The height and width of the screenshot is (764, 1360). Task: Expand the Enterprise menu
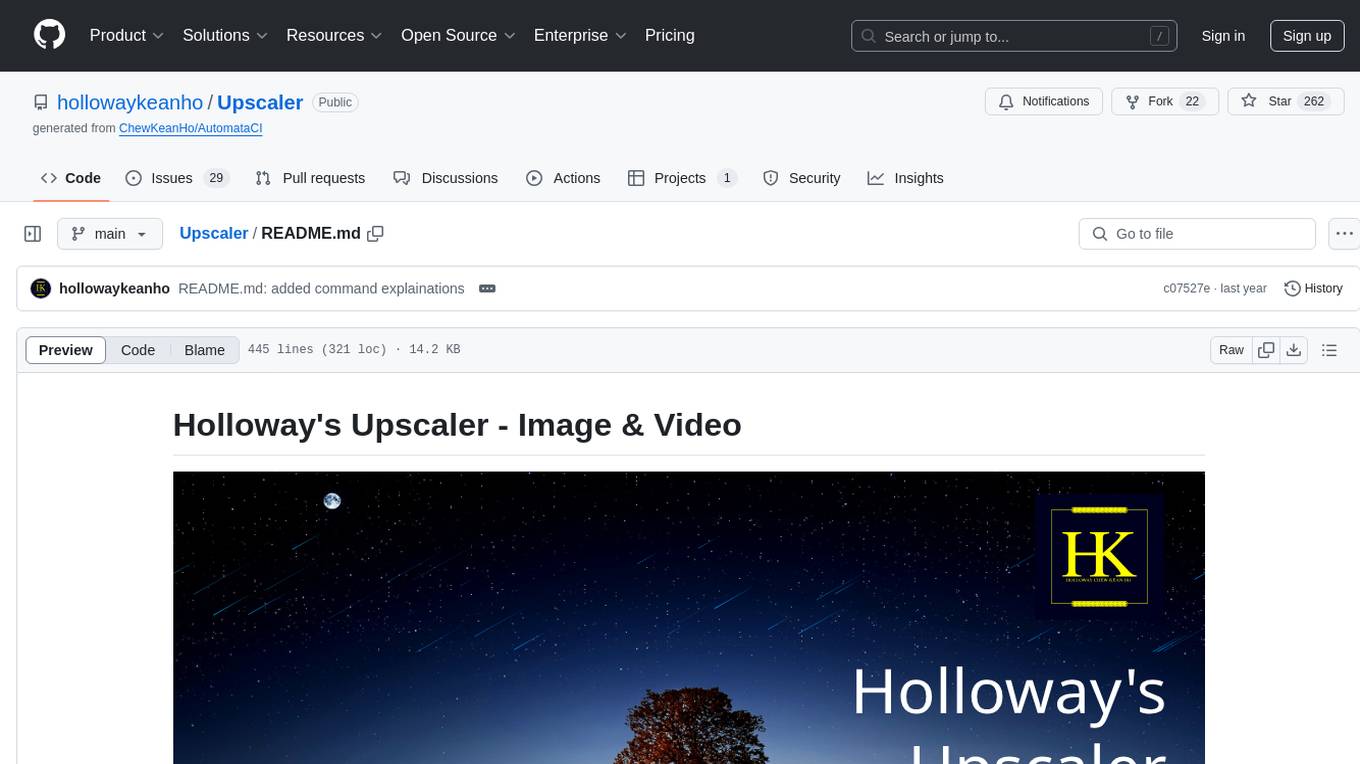pyautogui.click(x=580, y=35)
